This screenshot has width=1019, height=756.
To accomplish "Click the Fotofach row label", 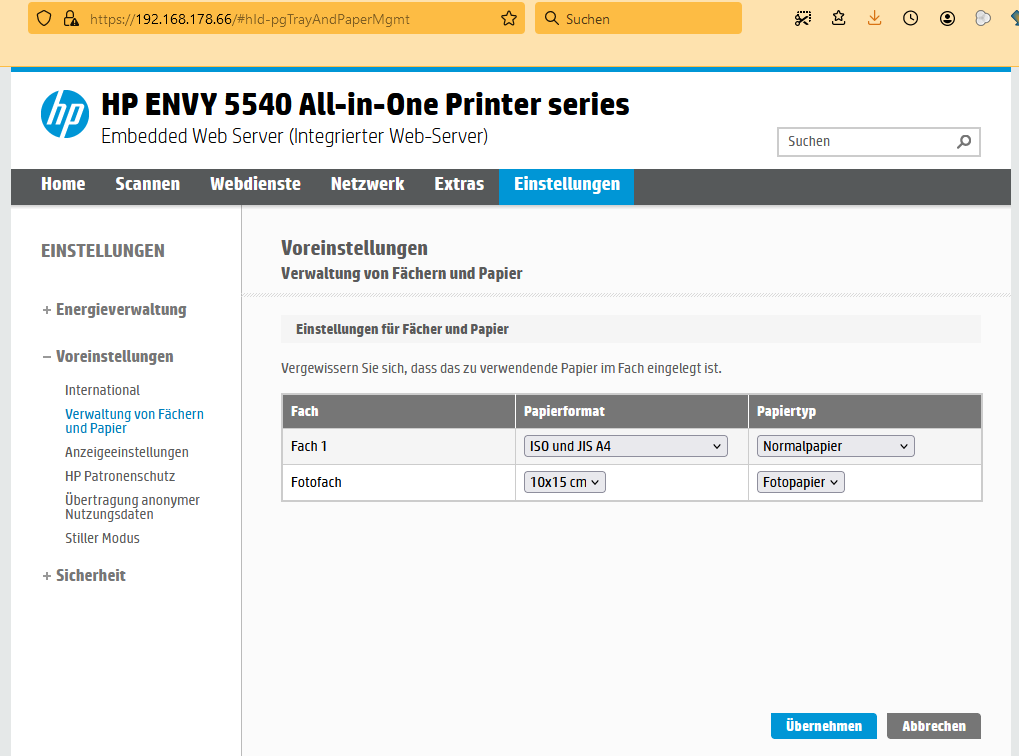I will 316,482.
